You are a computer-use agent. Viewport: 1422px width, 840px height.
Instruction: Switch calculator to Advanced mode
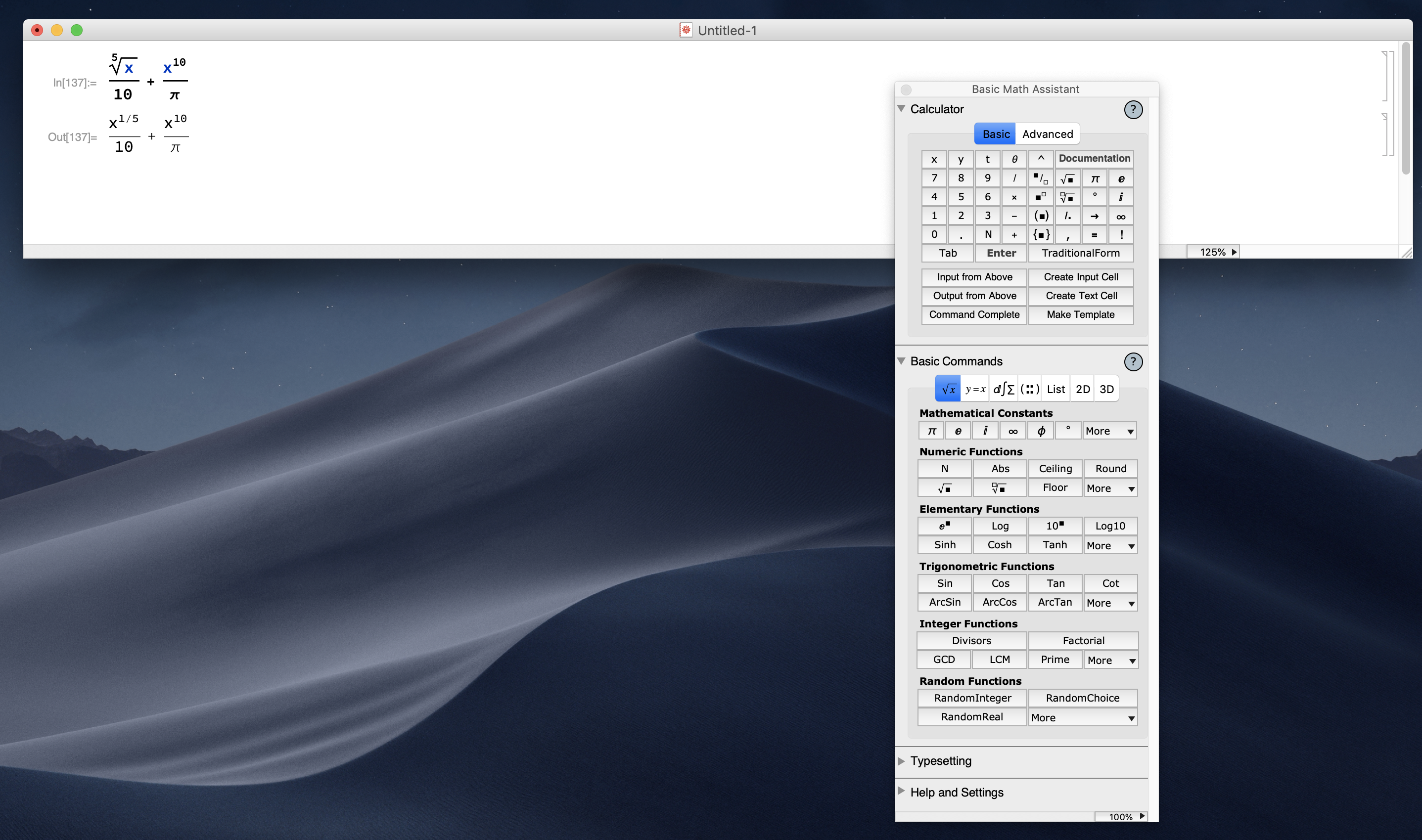click(x=1047, y=134)
